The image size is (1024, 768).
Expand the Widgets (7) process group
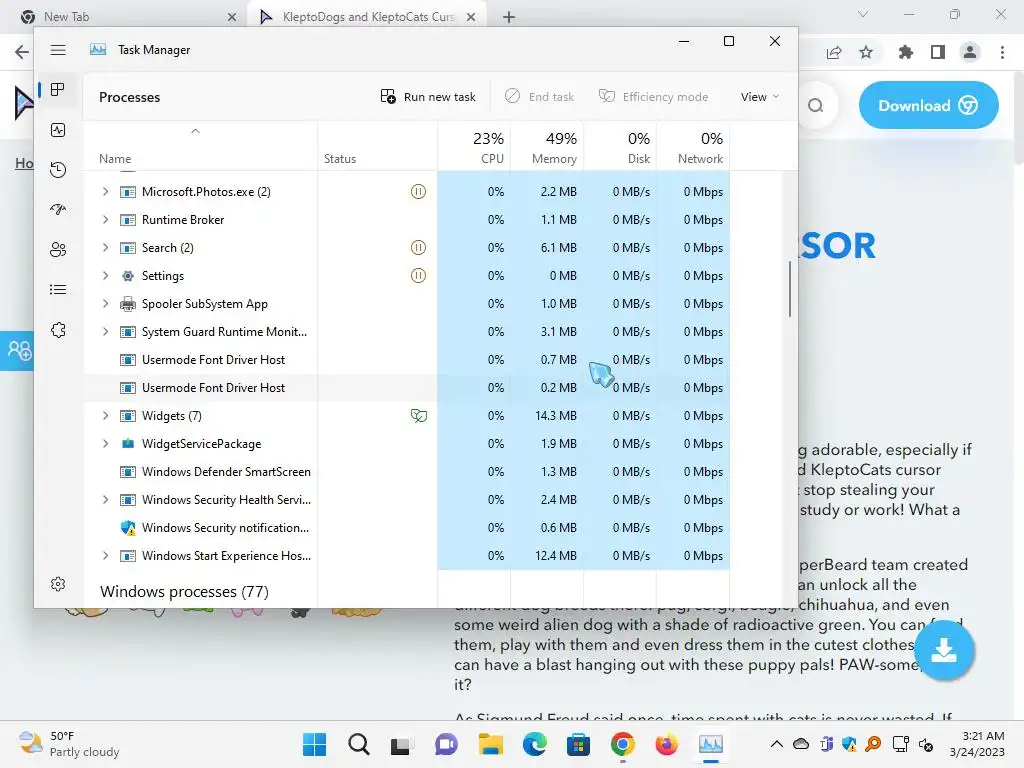[x=105, y=415]
